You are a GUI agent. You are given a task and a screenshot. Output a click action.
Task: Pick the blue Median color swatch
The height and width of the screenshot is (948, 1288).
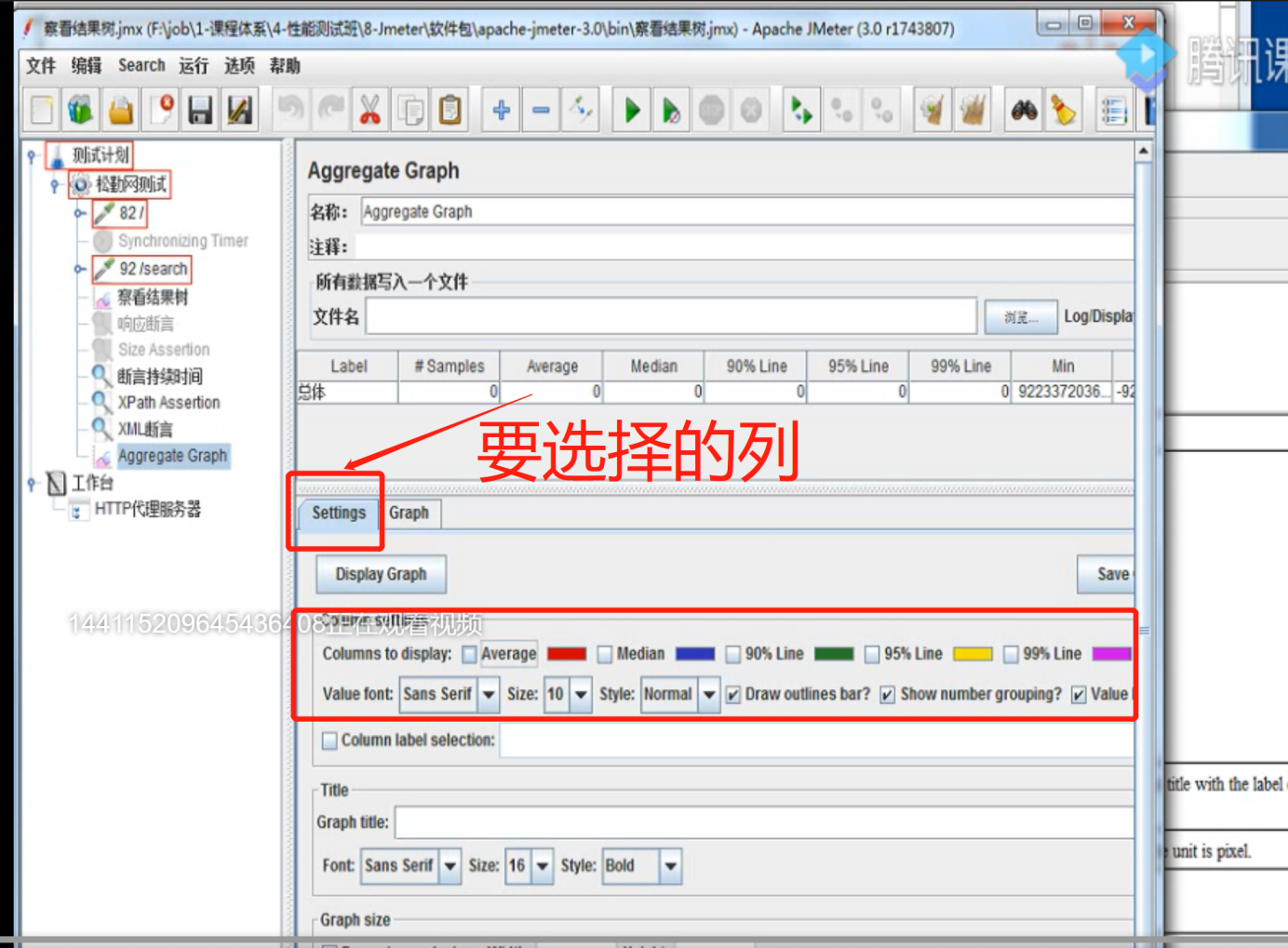point(695,654)
